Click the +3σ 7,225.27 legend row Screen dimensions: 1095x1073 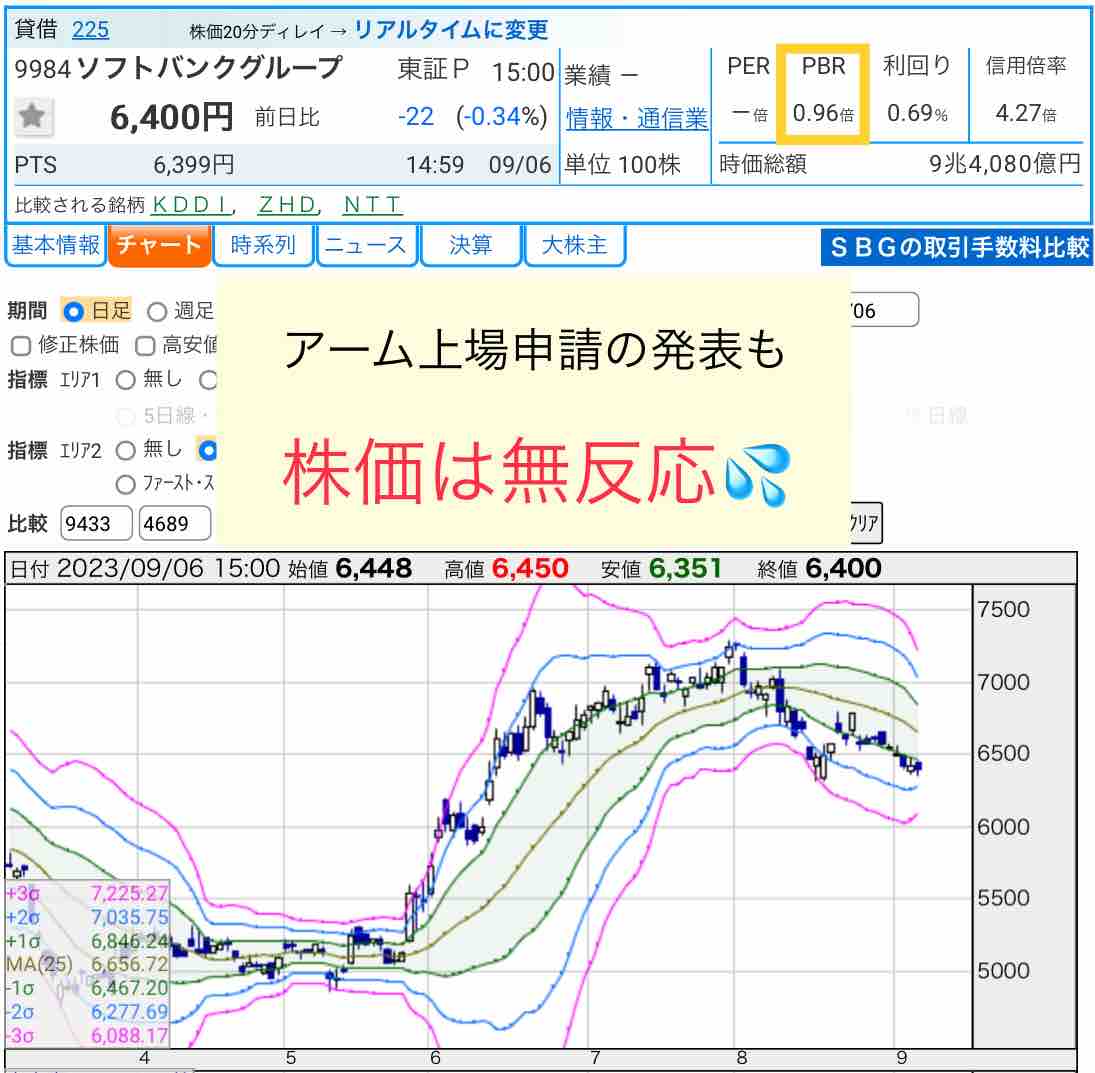pyautogui.click(x=87, y=893)
